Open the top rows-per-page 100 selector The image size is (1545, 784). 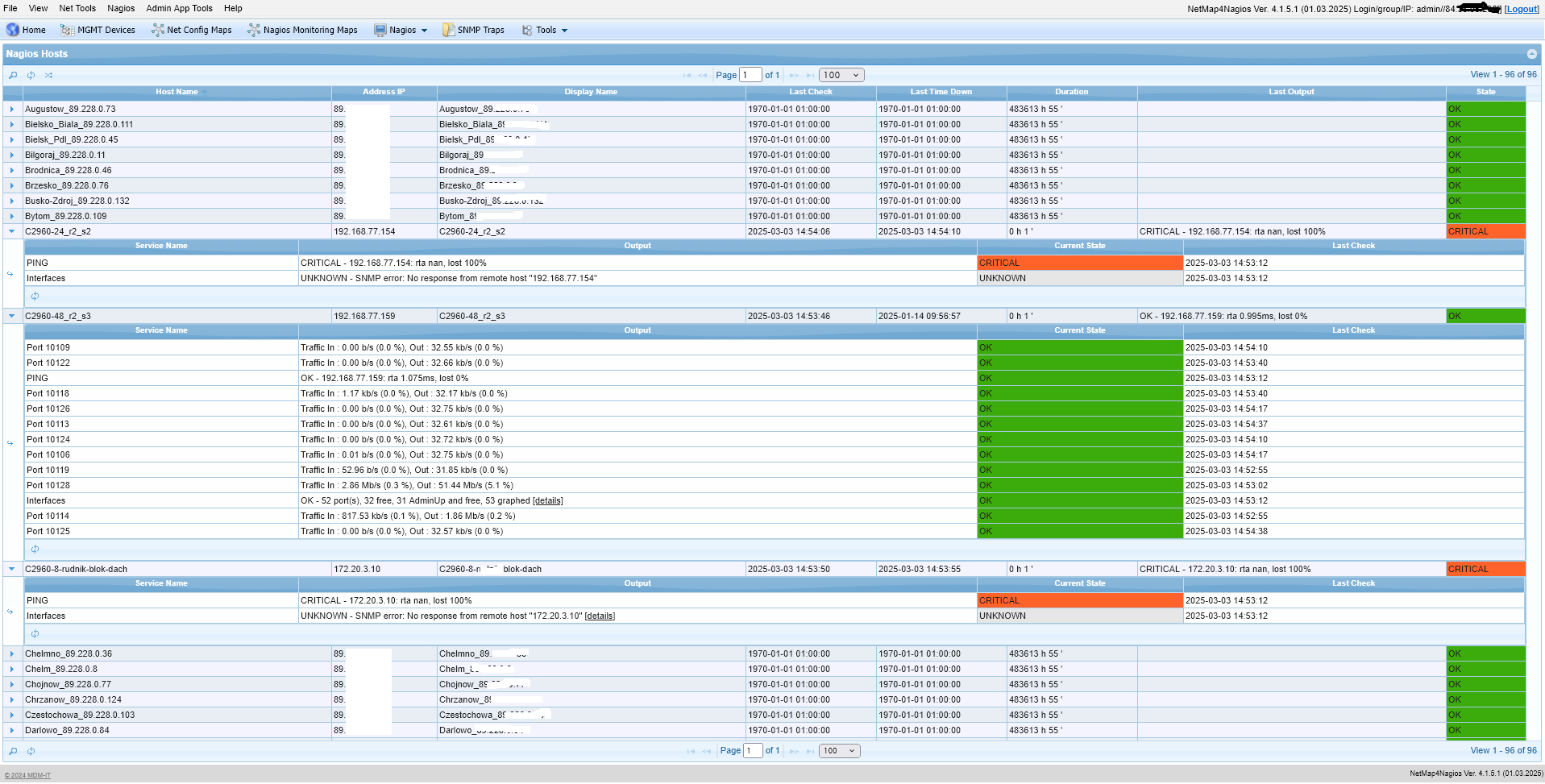841,75
